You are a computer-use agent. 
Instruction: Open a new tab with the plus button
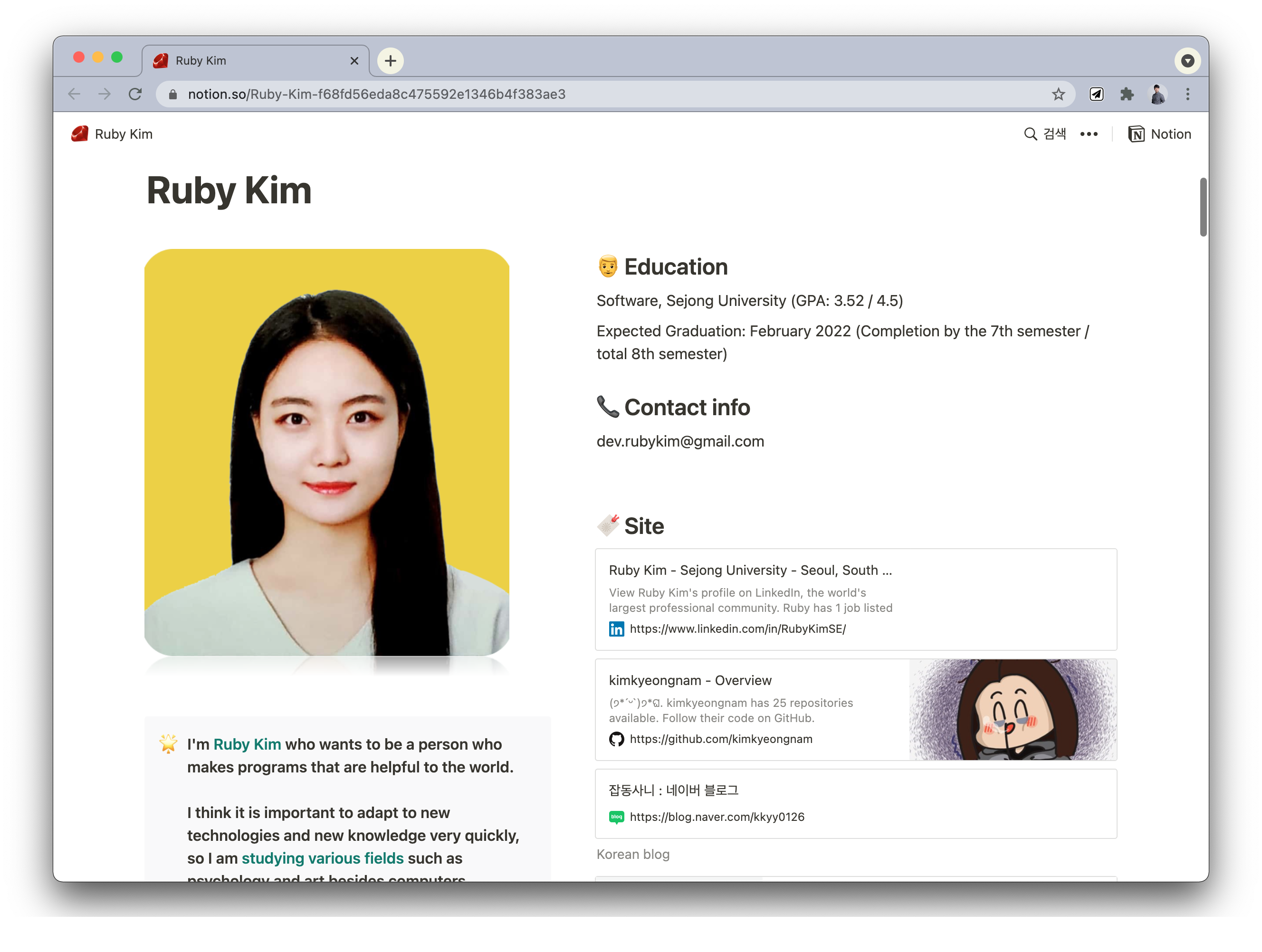(390, 60)
